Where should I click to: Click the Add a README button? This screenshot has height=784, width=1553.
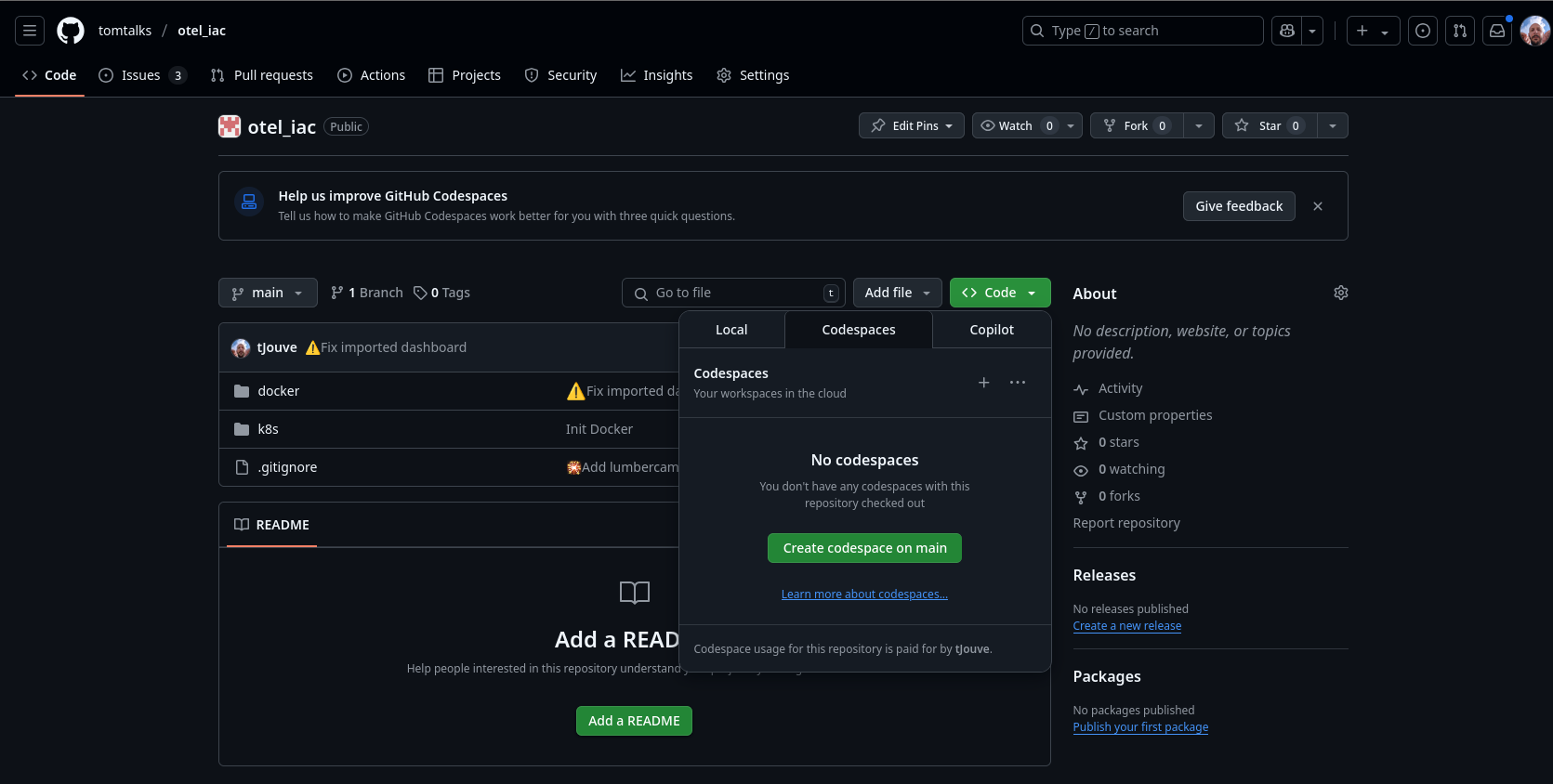coord(634,721)
